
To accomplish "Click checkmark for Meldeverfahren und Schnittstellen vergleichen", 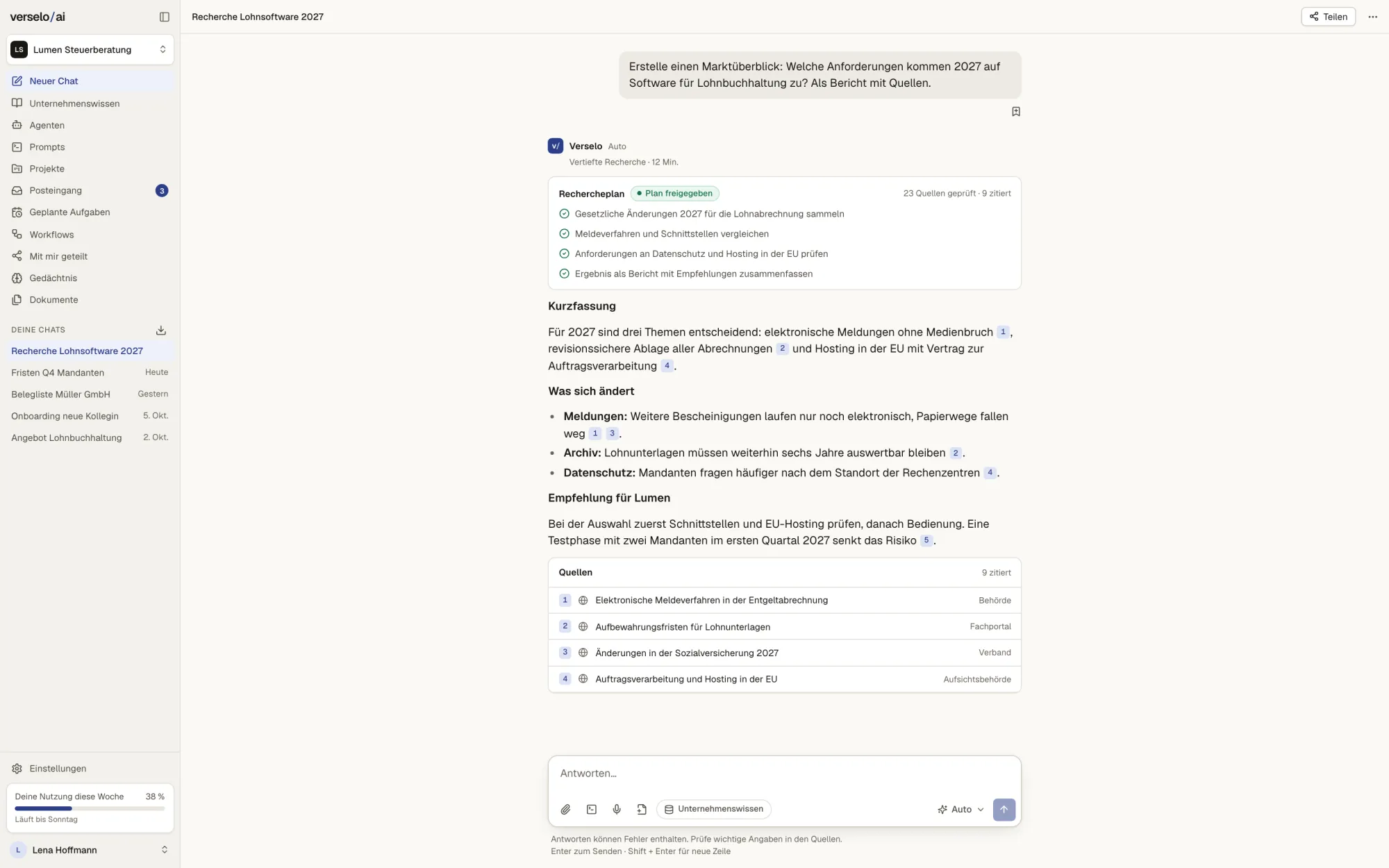I will [564, 233].
